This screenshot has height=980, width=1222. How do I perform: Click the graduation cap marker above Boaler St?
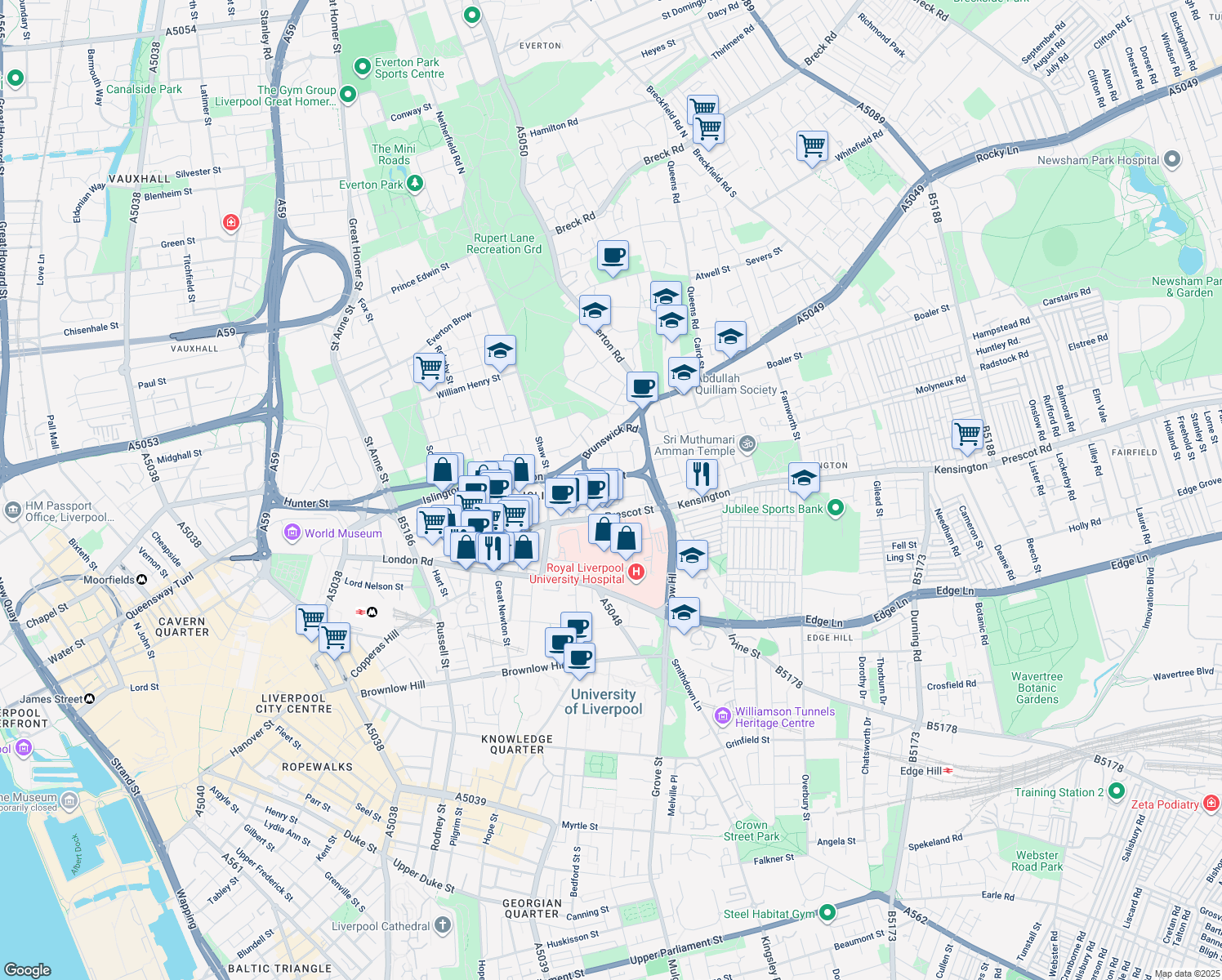(x=730, y=337)
